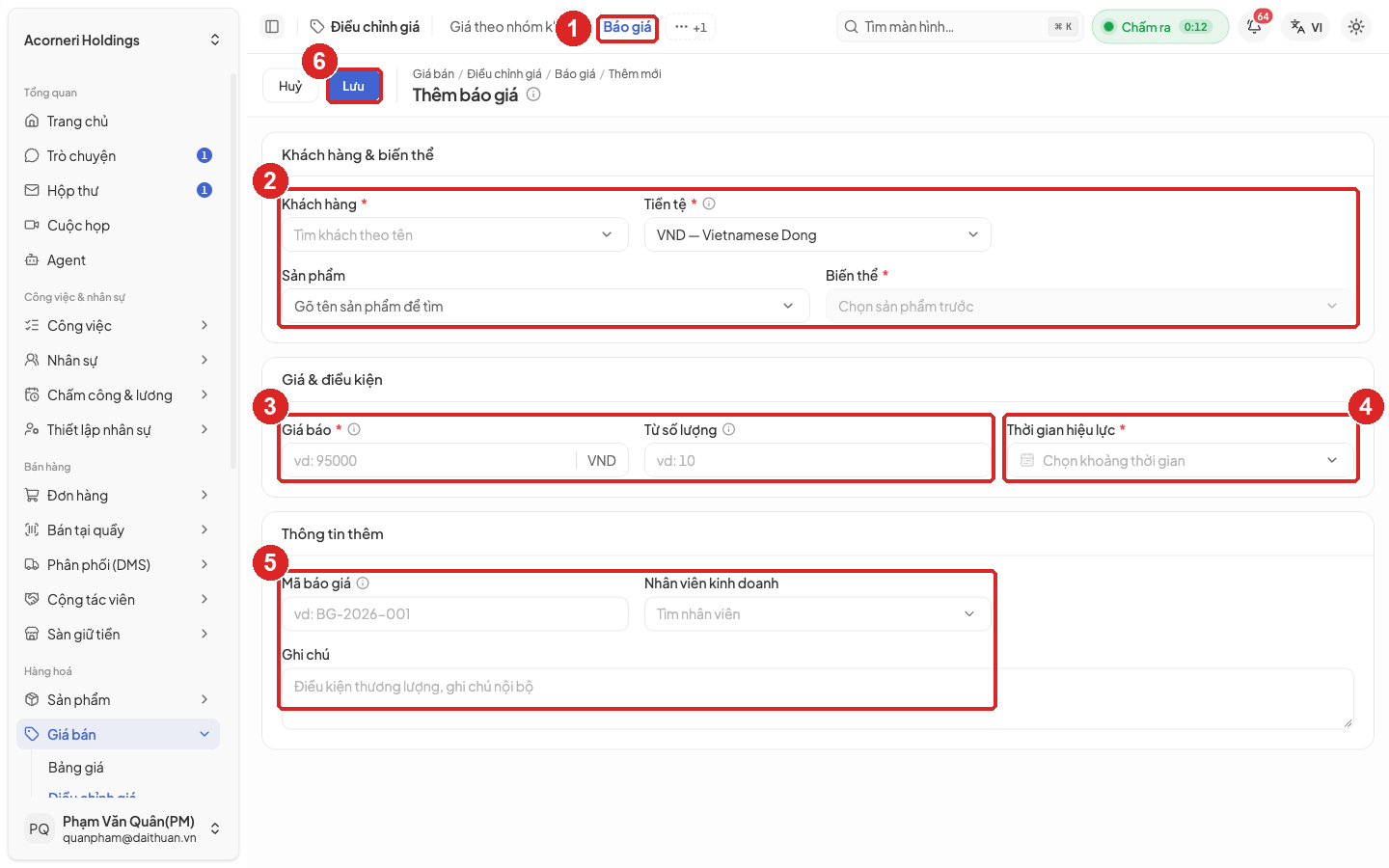Click info icon beside Mã báo giá

coord(363,583)
